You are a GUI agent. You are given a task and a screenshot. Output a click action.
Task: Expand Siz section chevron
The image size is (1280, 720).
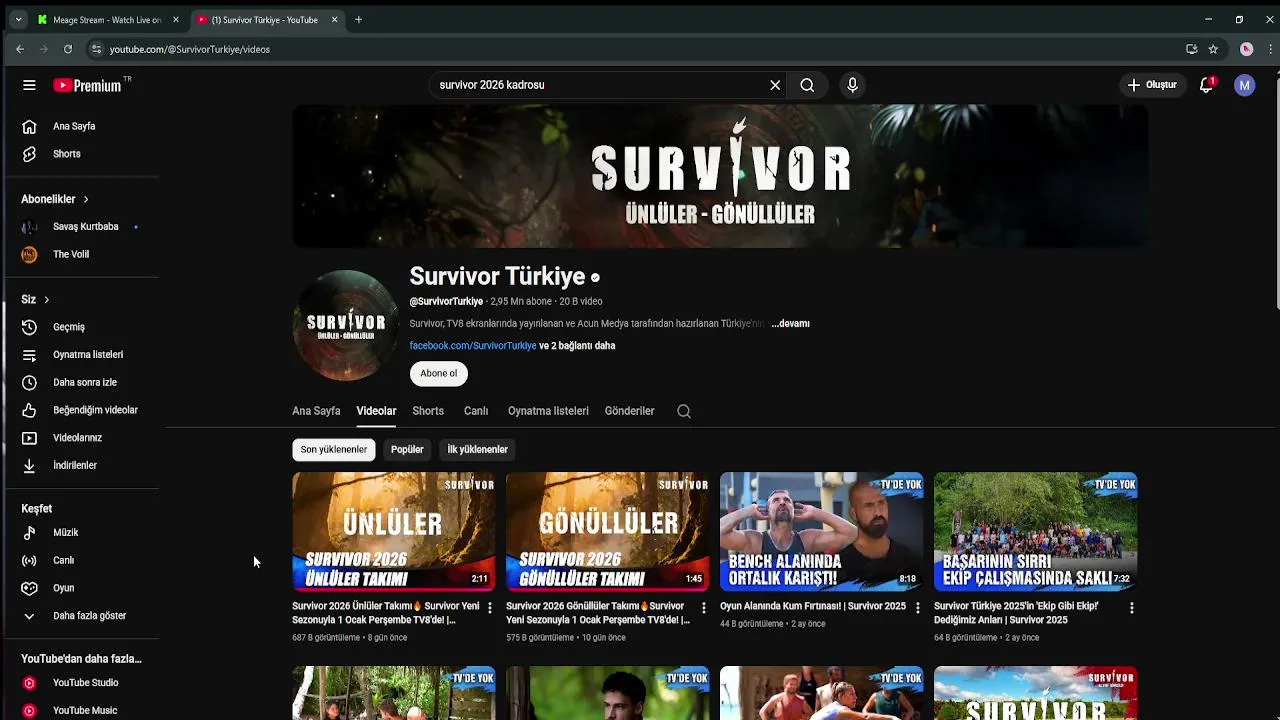tap(46, 300)
